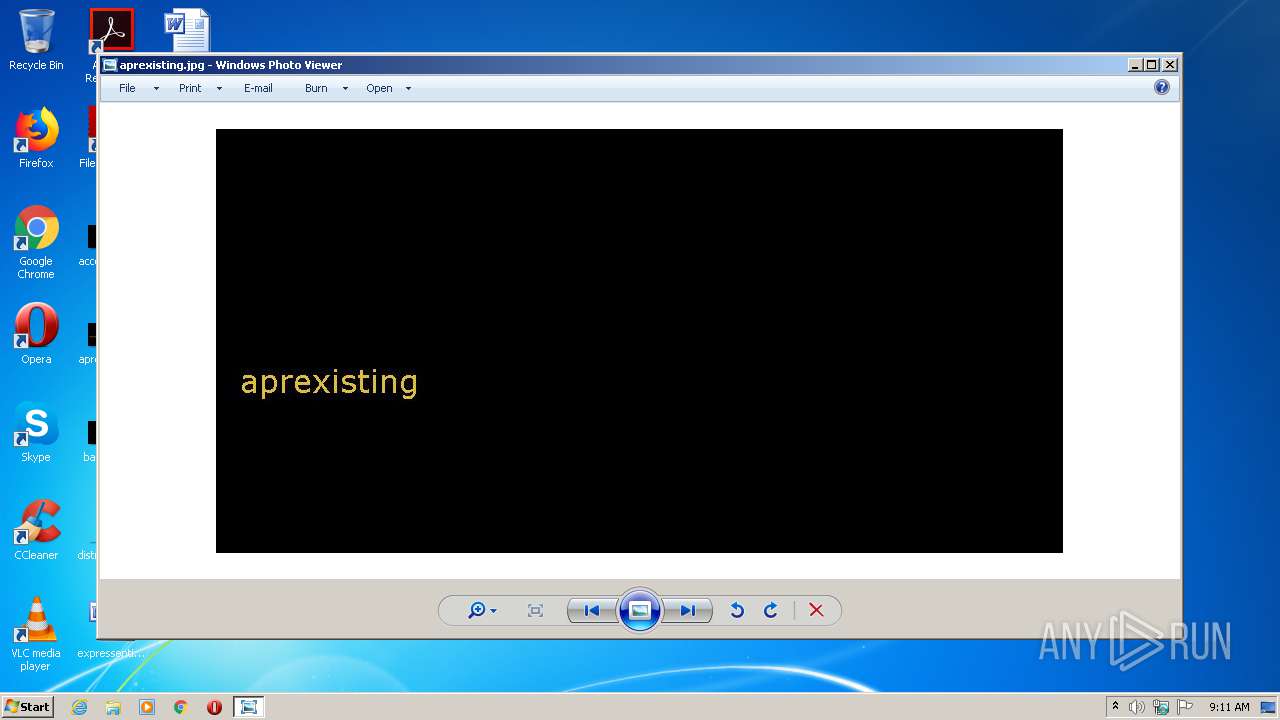Expand the Print dropdown arrow
This screenshot has height=720, width=1280.
[x=219, y=89]
